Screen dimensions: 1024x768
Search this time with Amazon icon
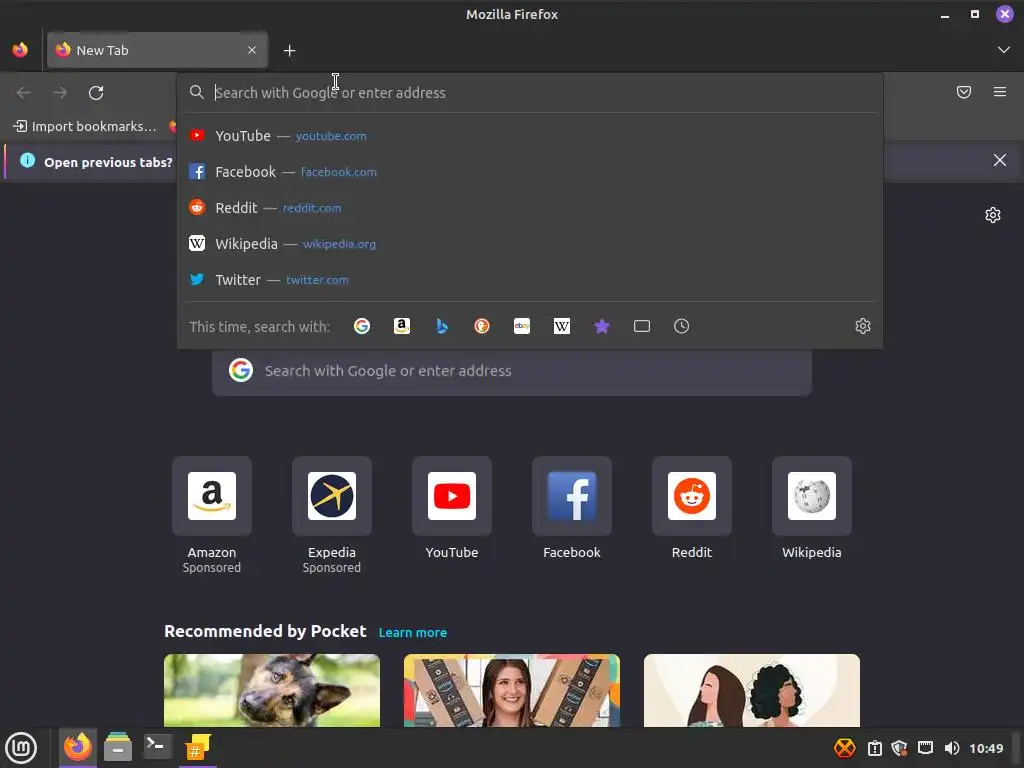tap(402, 326)
